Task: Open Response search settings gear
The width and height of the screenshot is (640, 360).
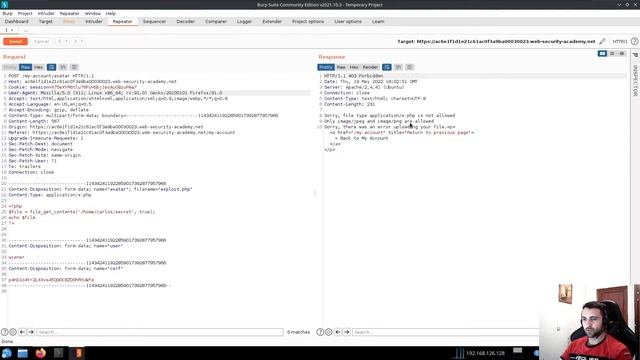Action: 329,332
